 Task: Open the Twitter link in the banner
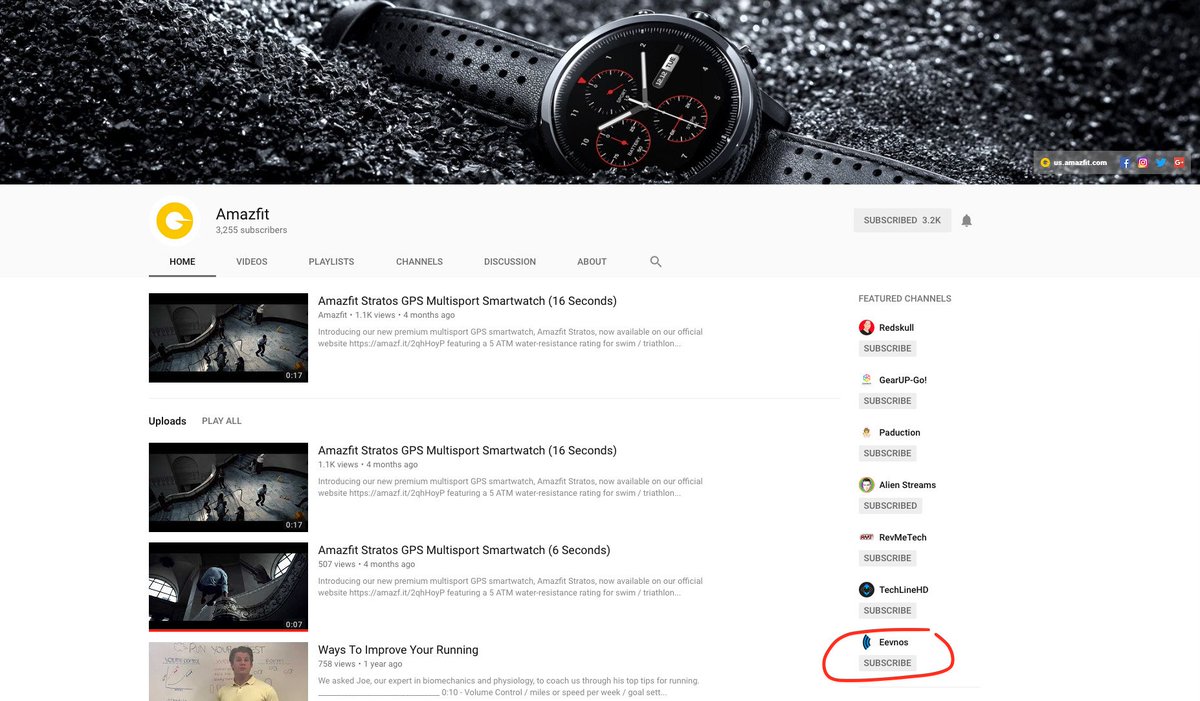(1161, 162)
